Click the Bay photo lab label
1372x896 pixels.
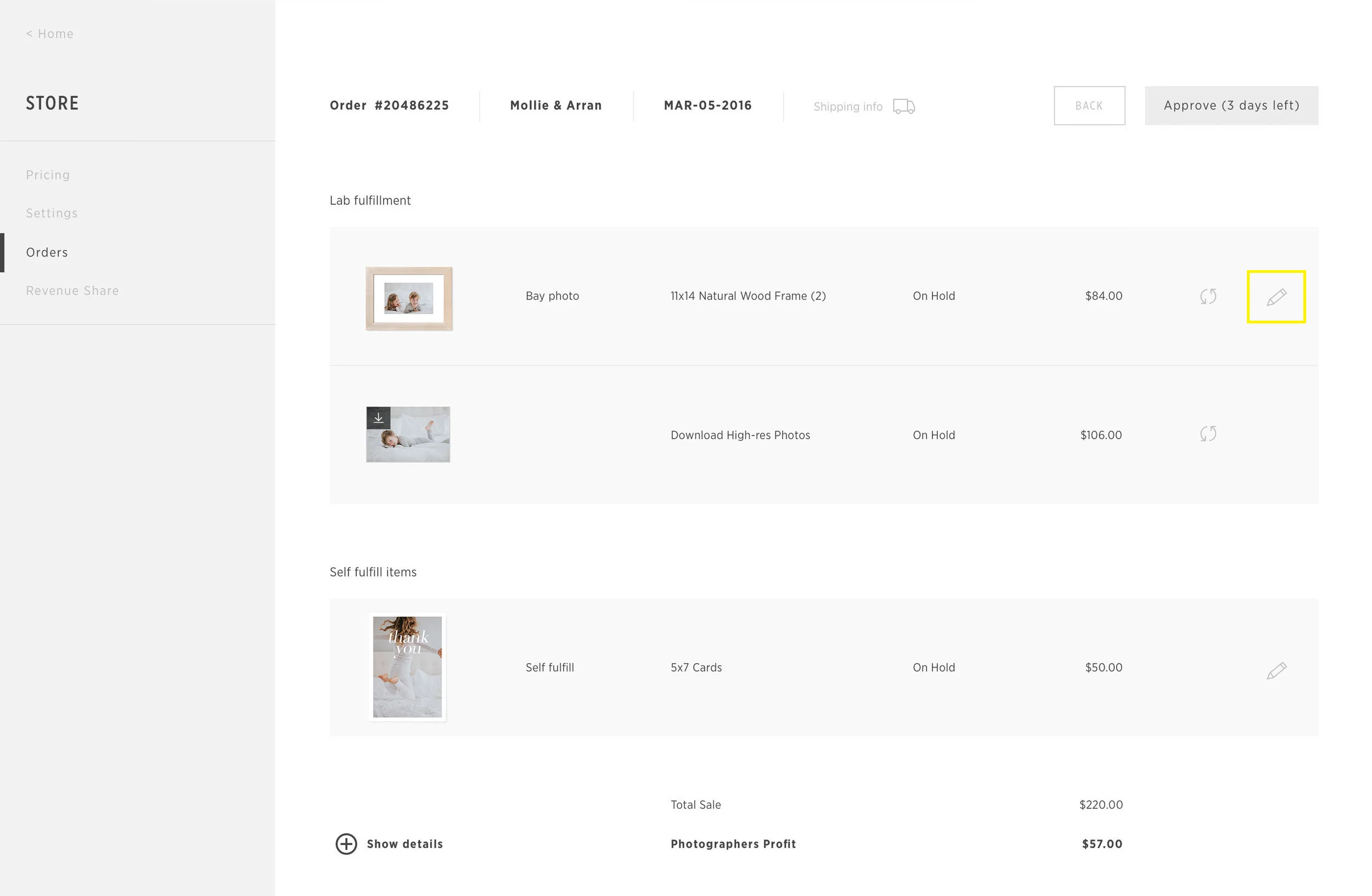point(552,296)
